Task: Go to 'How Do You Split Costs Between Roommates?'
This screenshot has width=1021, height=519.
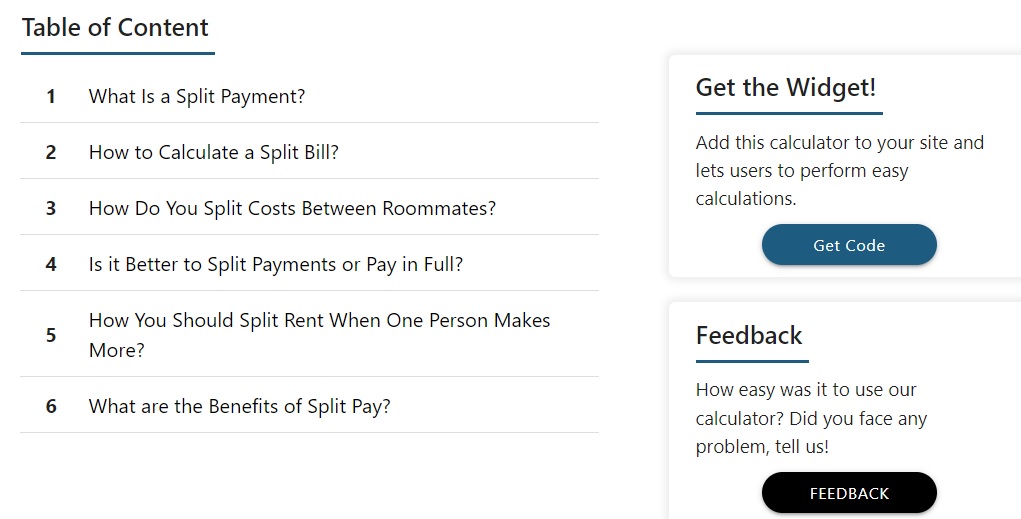Action: [292, 208]
